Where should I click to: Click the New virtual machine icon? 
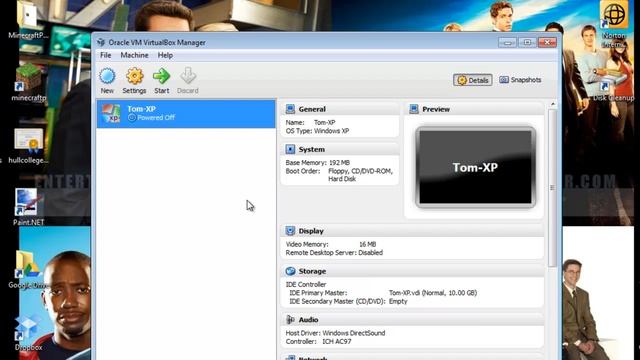(107, 76)
